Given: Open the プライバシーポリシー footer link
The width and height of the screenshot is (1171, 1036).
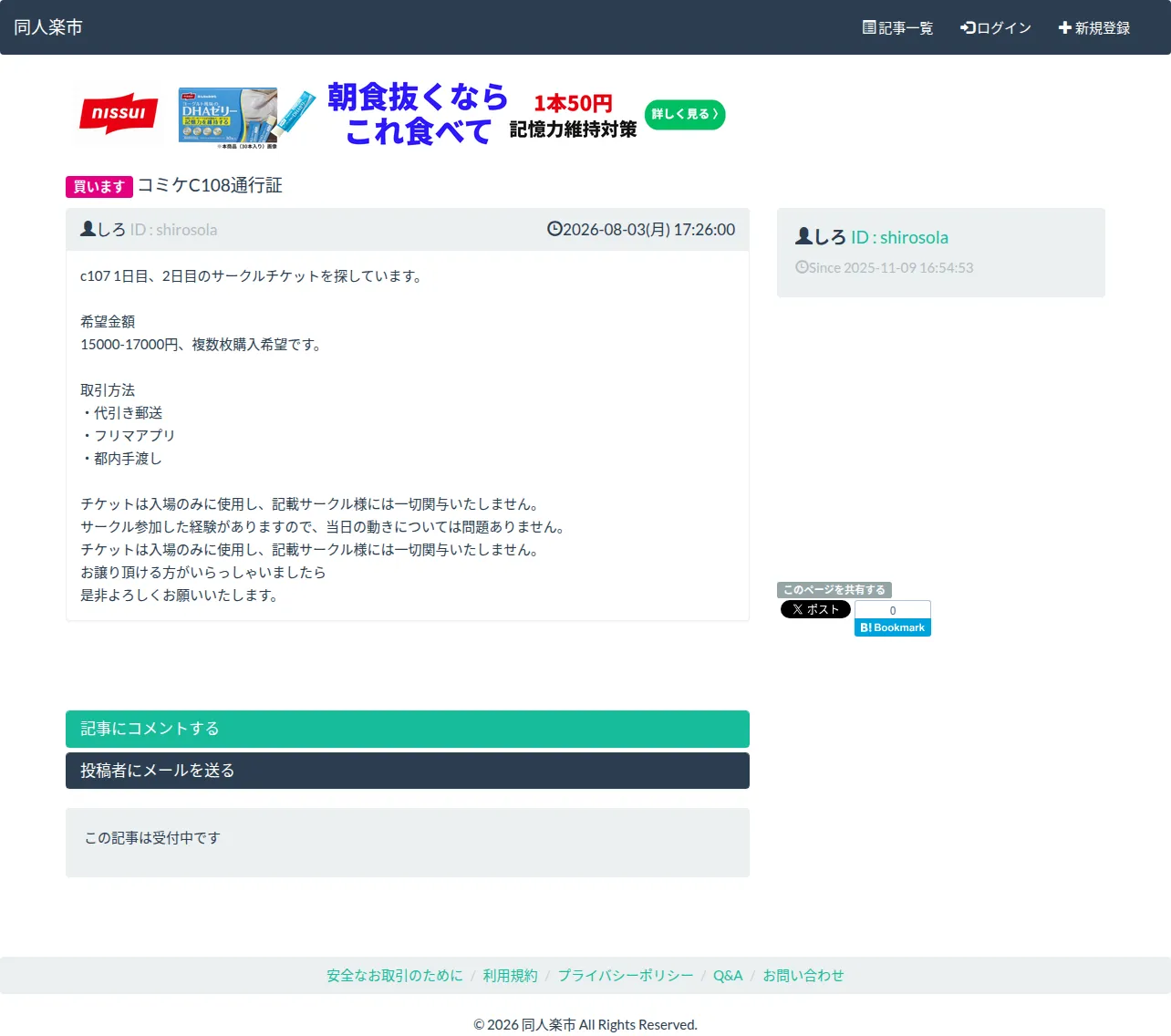Looking at the screenshot, I should (626, 976).
